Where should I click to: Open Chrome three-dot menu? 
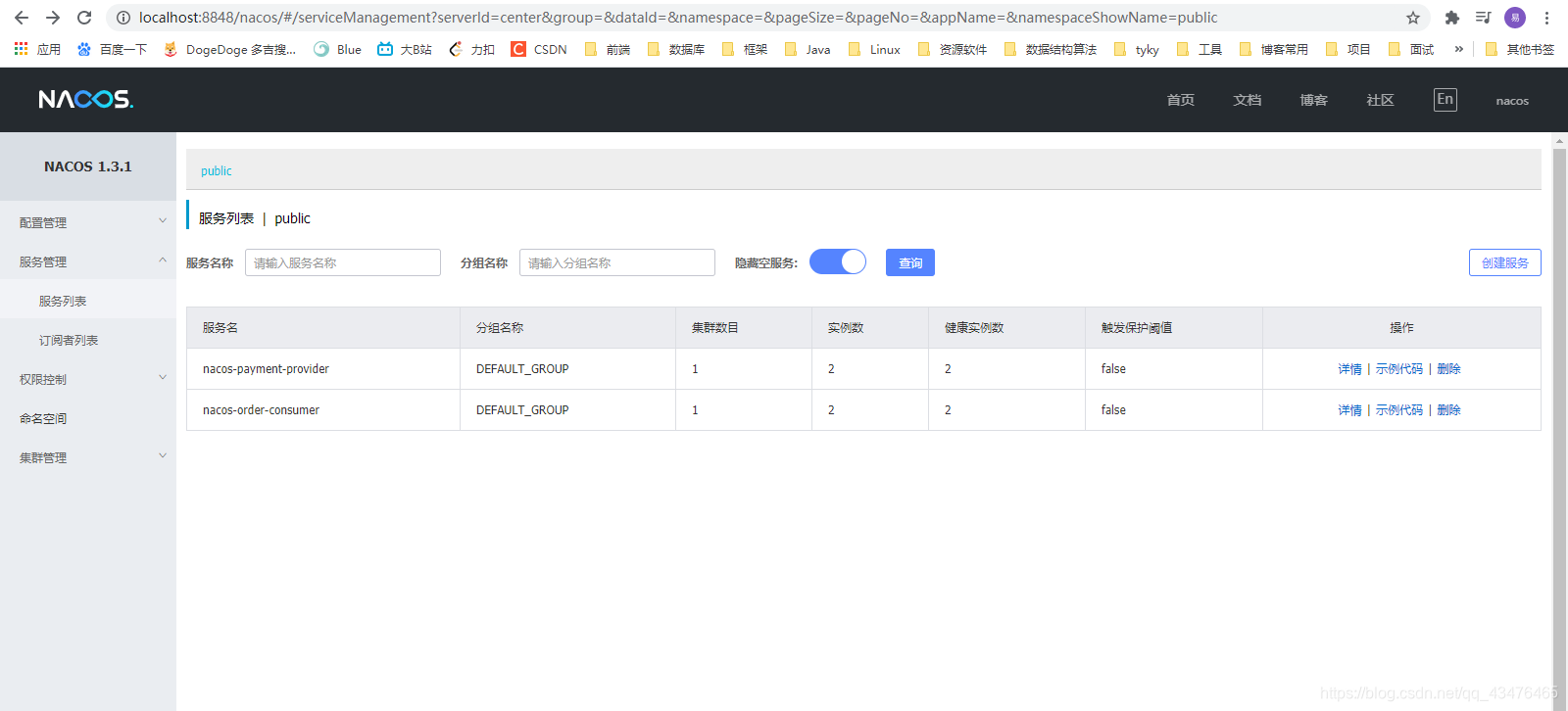pos(1546,18)
